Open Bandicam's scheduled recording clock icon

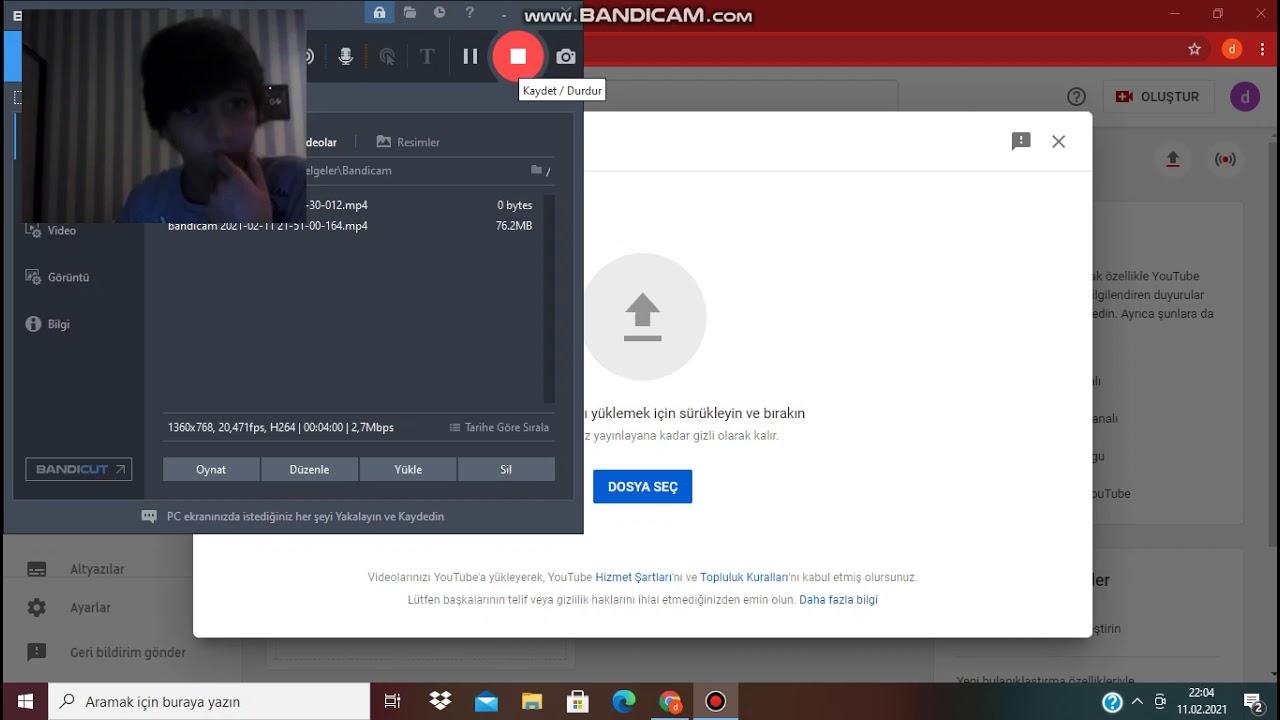(440, 12)
